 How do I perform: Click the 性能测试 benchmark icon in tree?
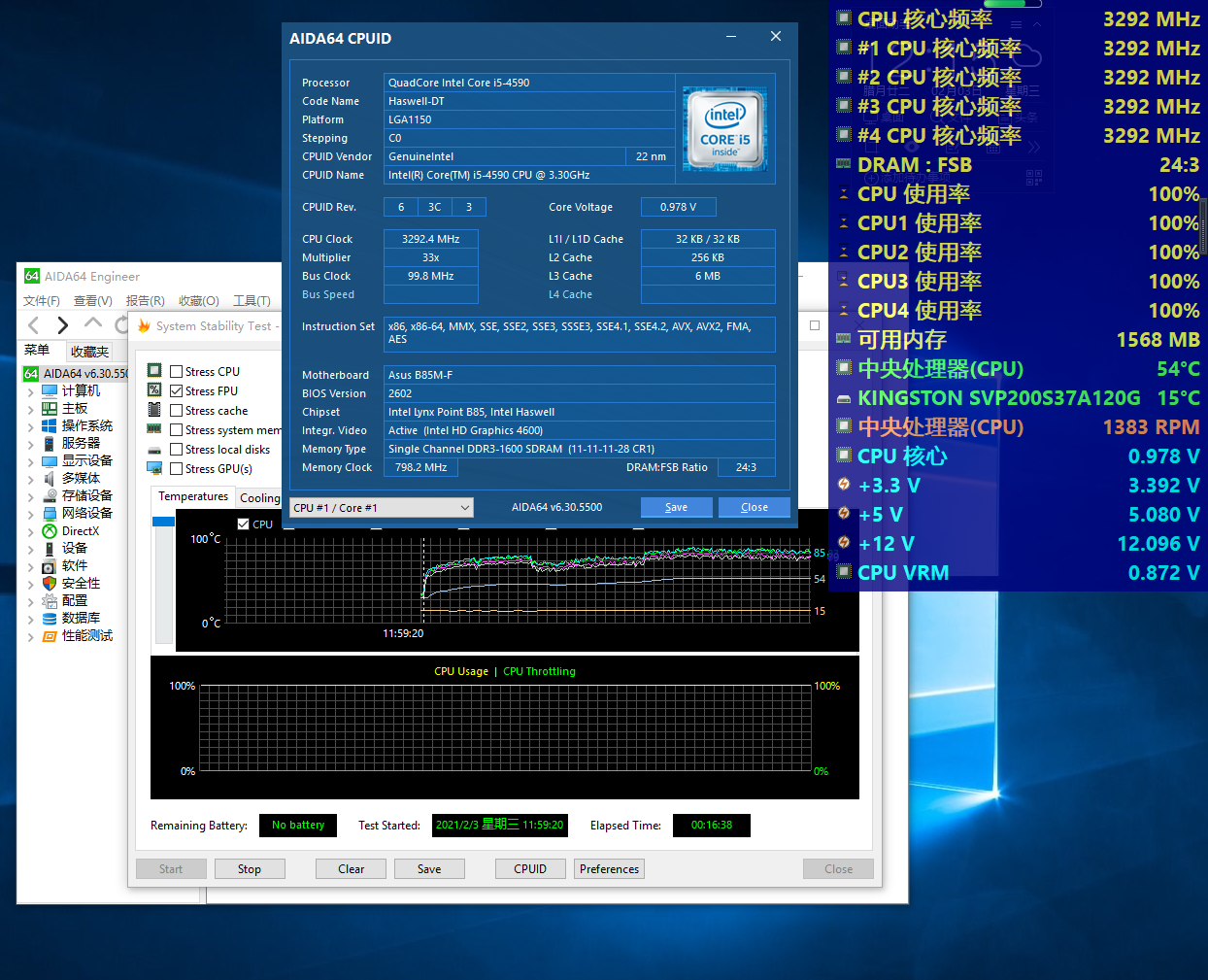50,636
